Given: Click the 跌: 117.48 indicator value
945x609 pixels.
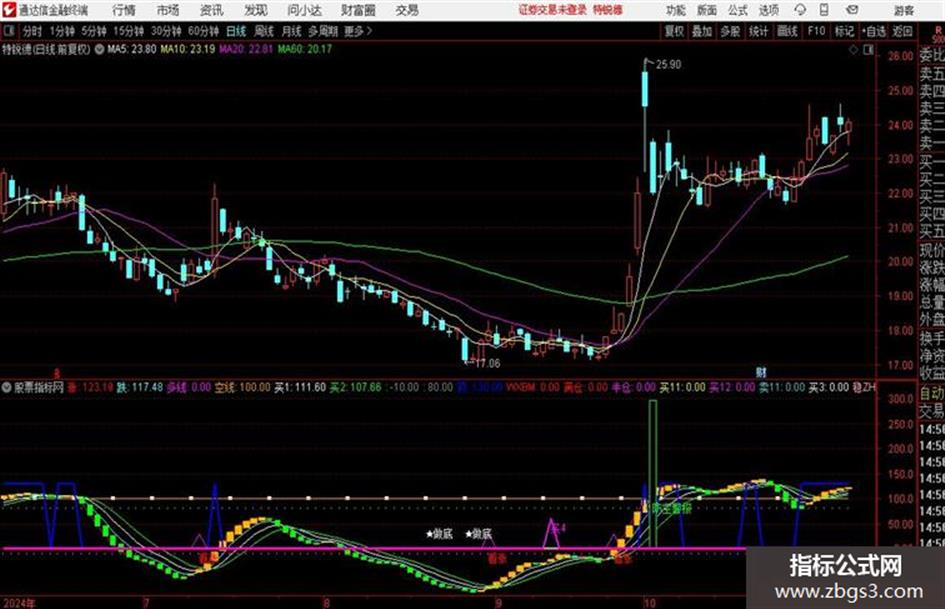Looking at the screenshot, I should 139,387.
